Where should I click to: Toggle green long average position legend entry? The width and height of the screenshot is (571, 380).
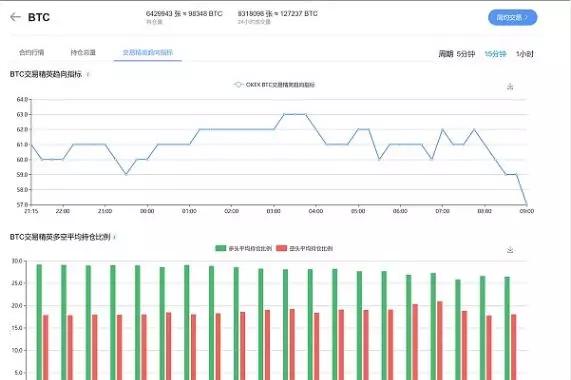pos(244,248)
